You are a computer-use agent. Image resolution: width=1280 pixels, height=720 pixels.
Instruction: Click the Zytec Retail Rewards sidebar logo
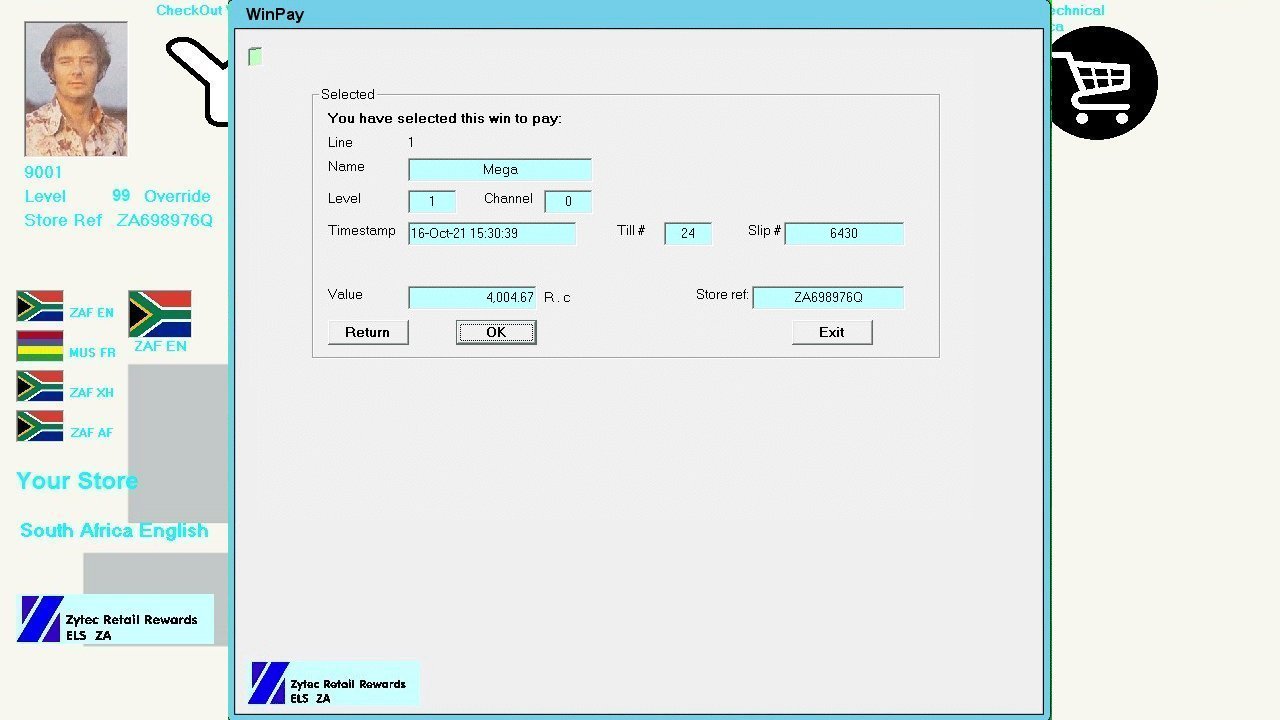click(42, 619)
